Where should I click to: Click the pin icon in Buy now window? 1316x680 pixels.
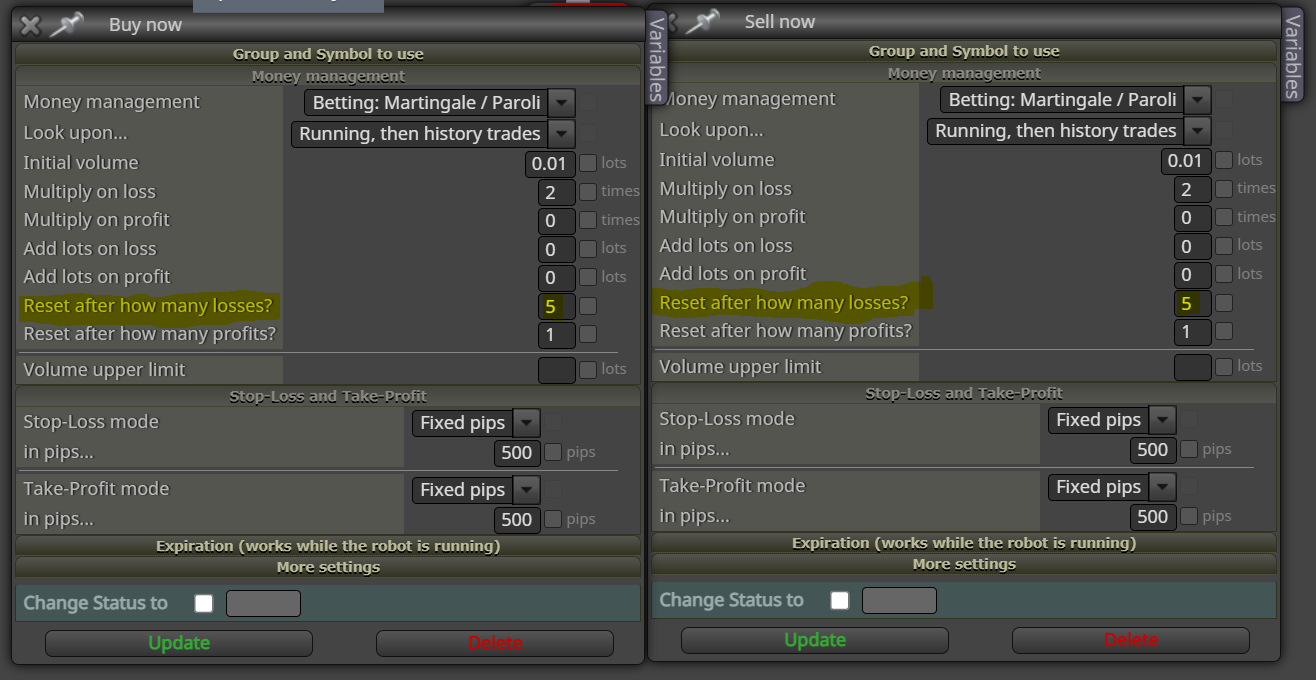[66, 24]
